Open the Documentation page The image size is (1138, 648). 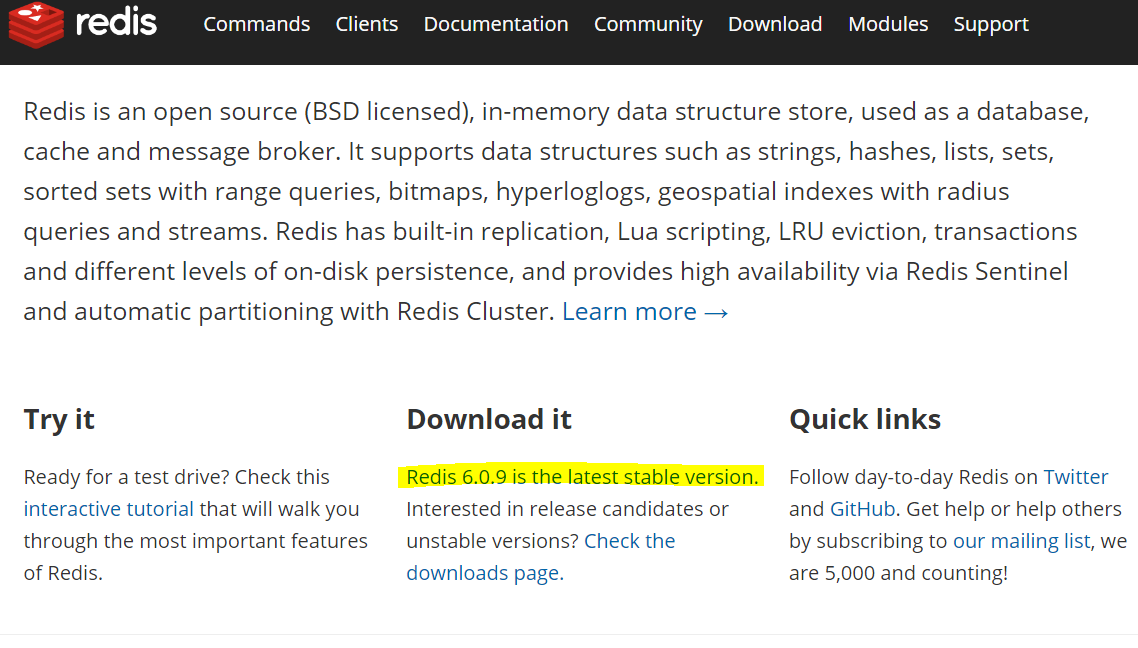[495, 24]
